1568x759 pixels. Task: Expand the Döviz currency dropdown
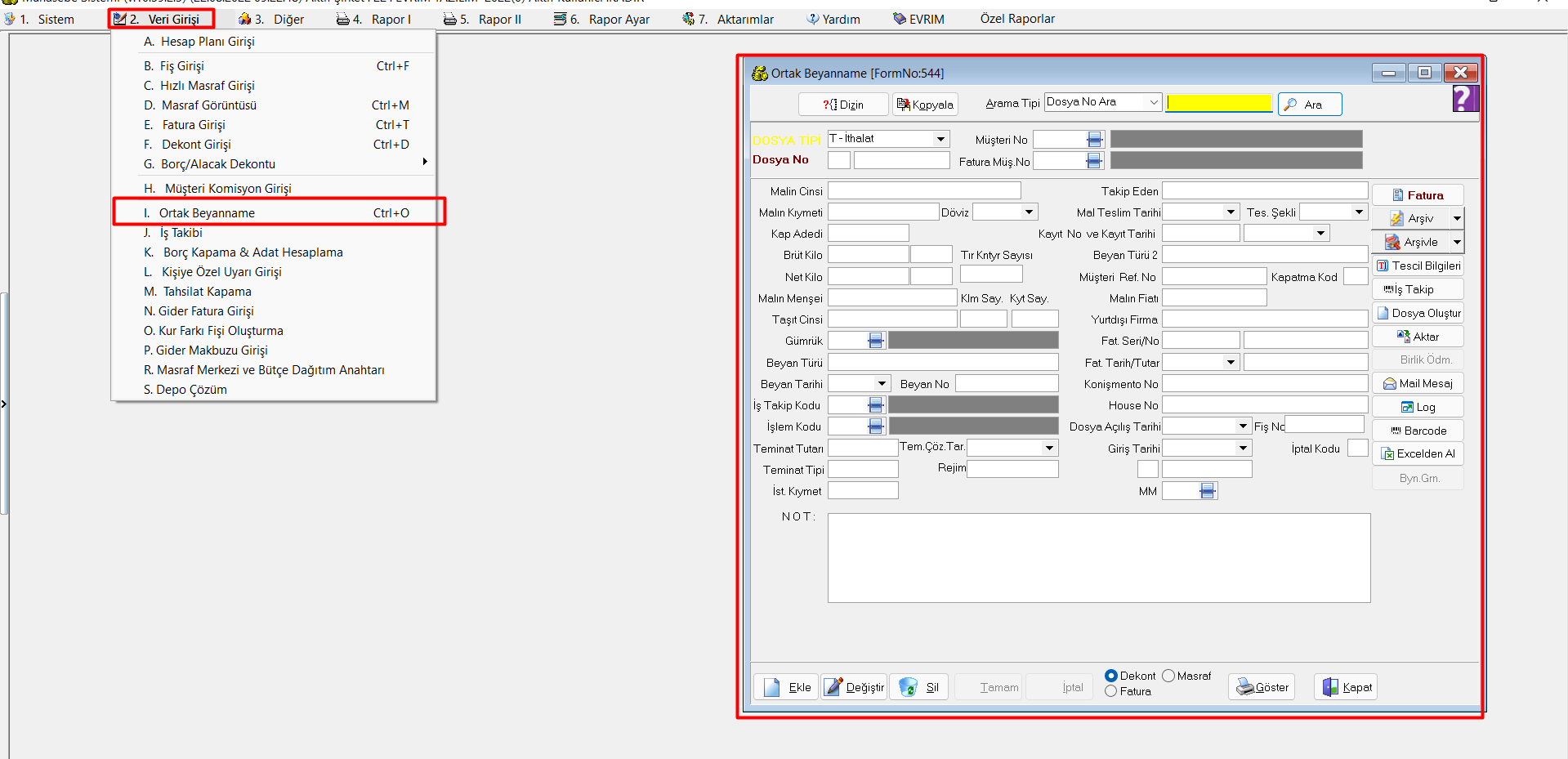pyautogui.click(x=1029, y=212)
